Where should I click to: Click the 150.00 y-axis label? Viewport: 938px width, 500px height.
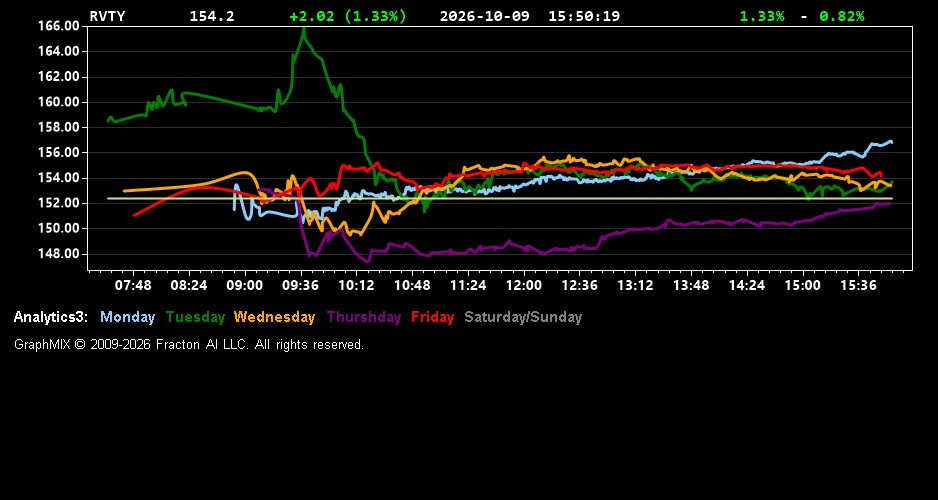59,228
